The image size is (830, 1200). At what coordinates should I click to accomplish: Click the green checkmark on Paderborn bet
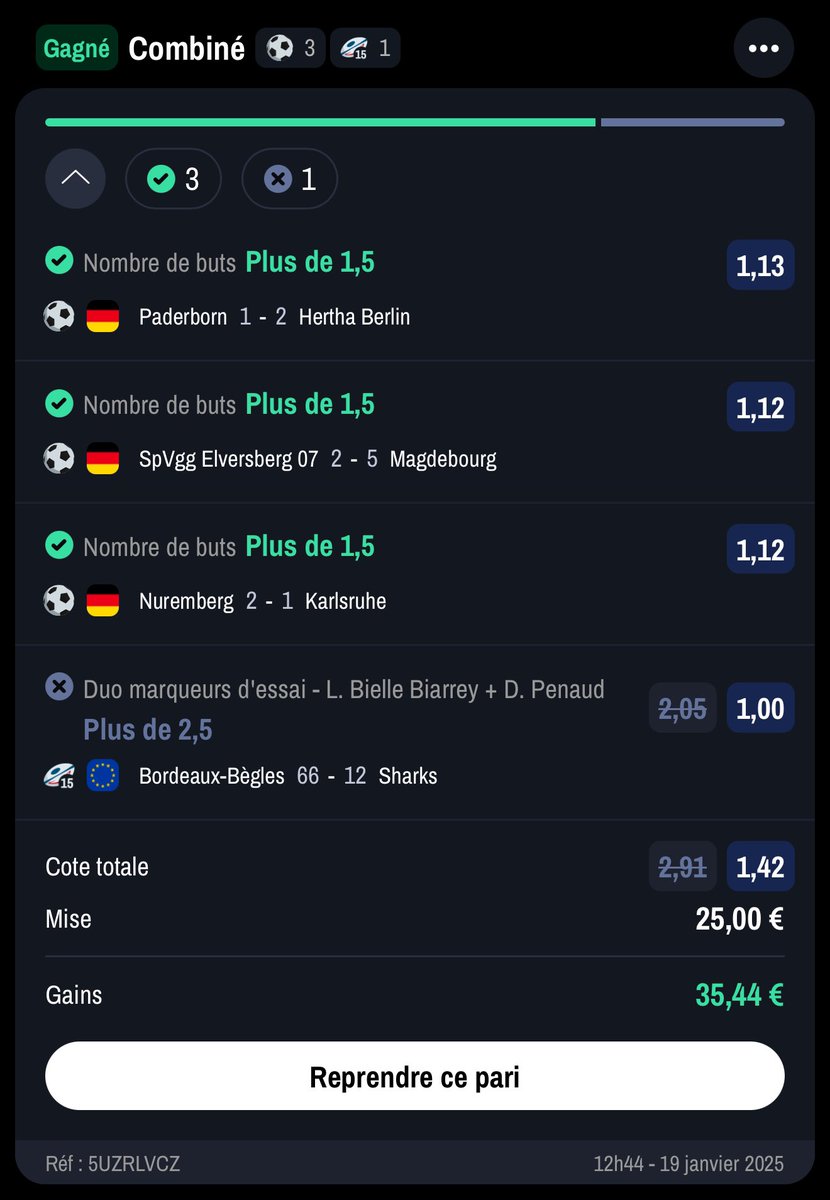[x=59, y=261]
